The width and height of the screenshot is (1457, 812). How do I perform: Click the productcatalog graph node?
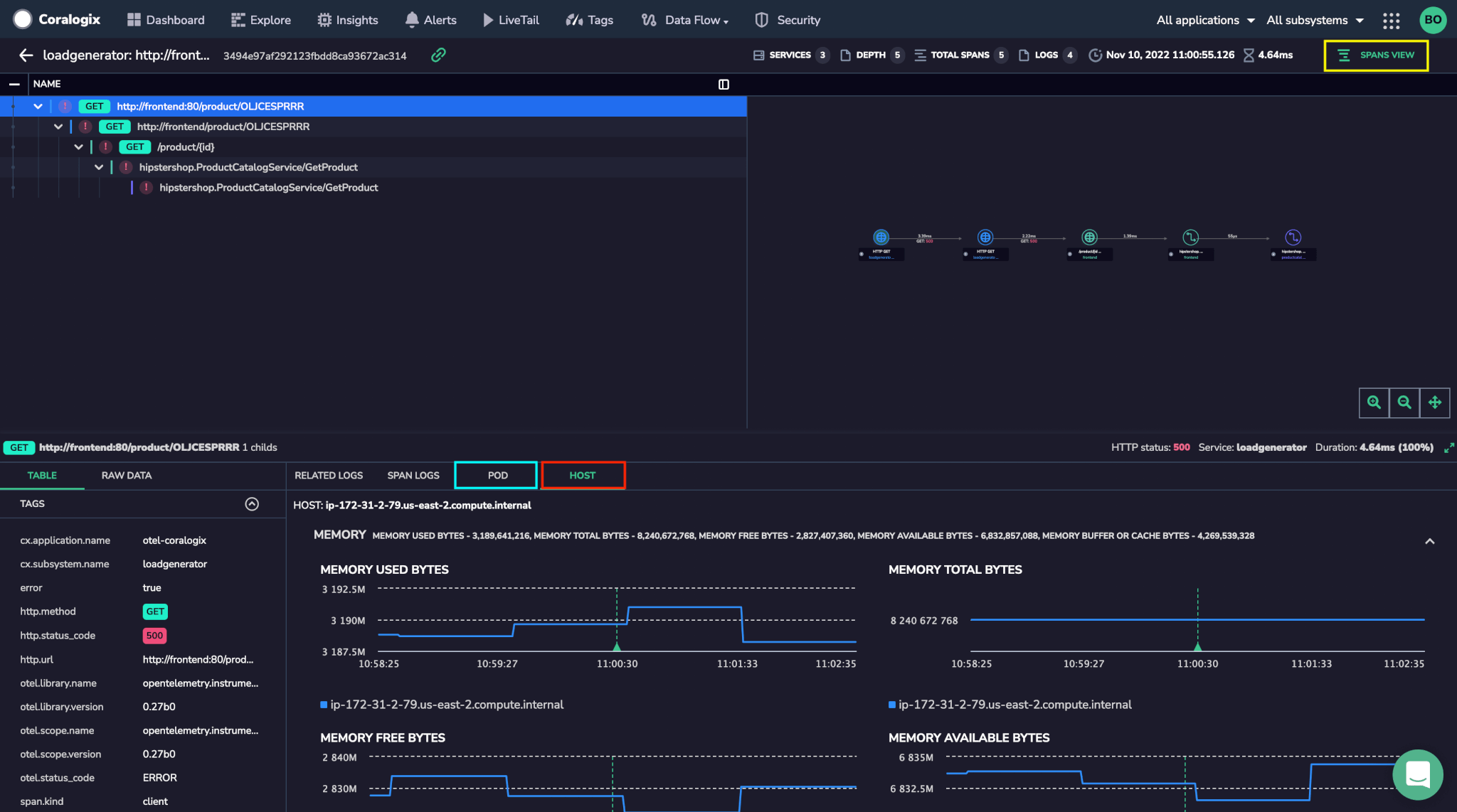point(1293,237)
